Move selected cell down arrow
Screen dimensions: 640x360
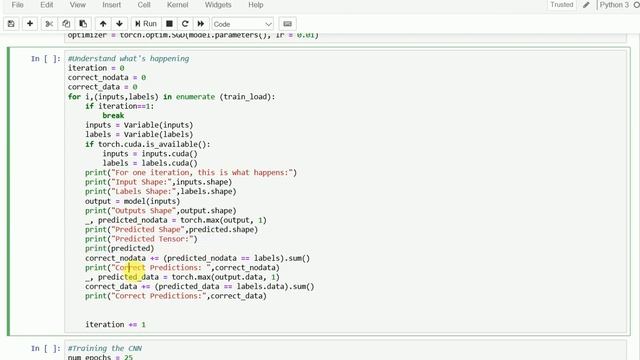coord(120,24)
